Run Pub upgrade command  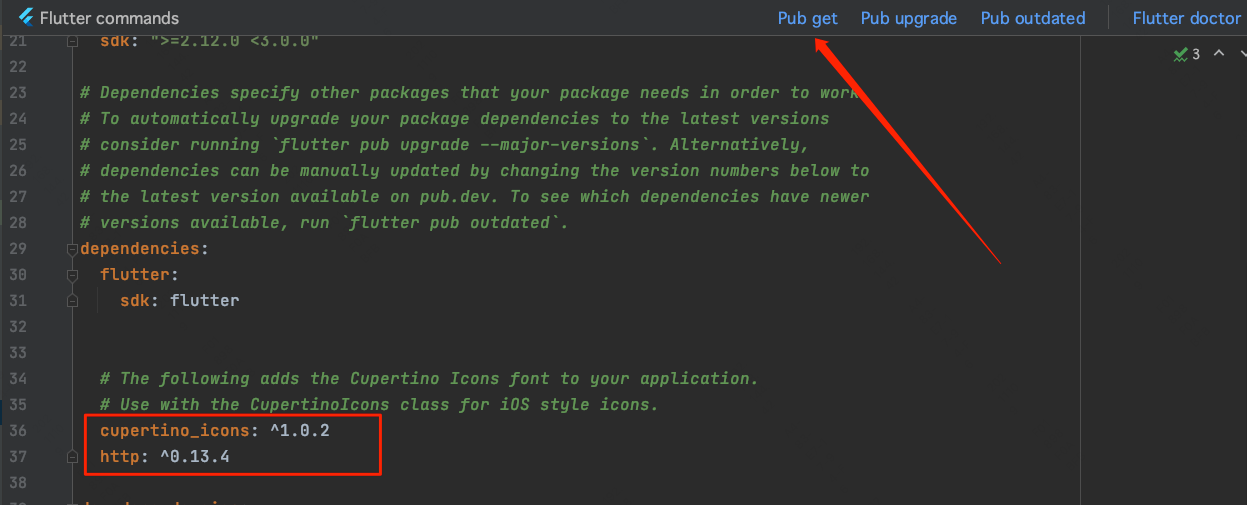click(x=909, y=18)
